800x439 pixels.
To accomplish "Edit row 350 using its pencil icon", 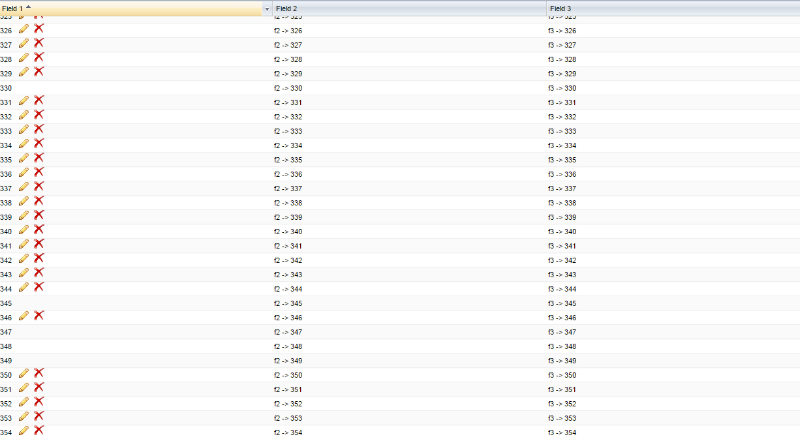I will coord(24,373).
